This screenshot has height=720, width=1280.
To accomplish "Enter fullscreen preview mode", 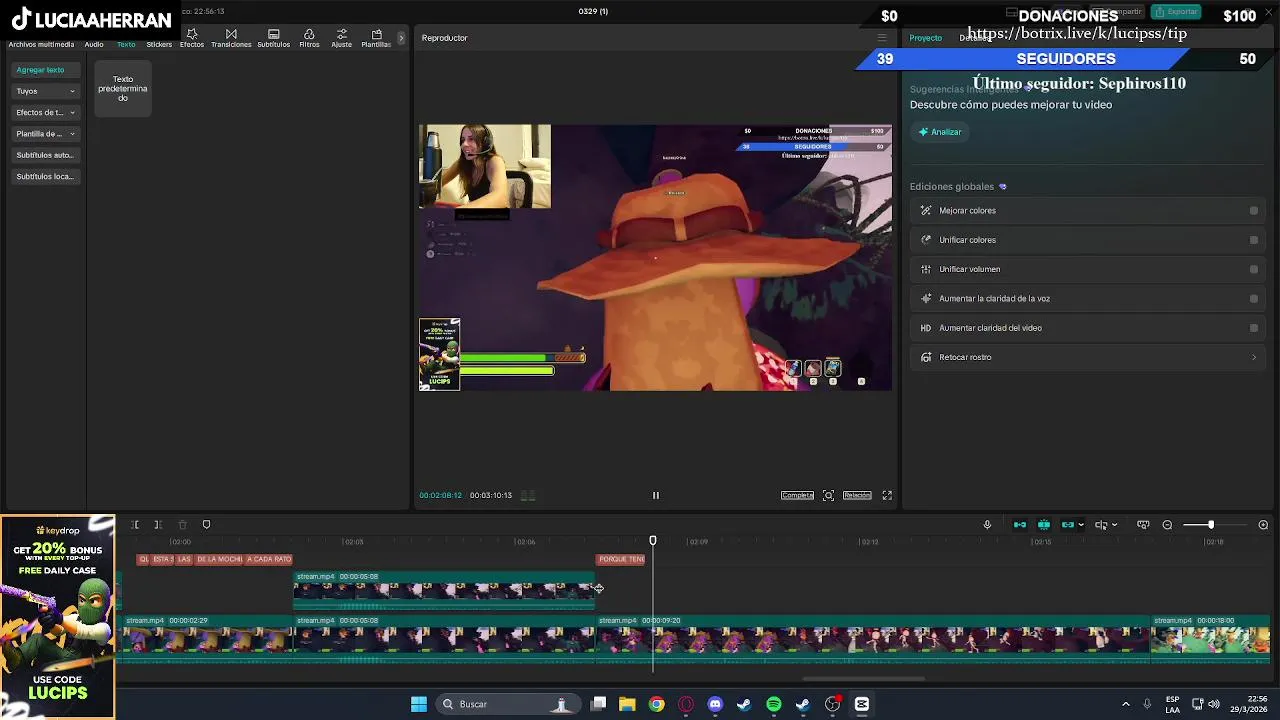I will tap(887, 495).
